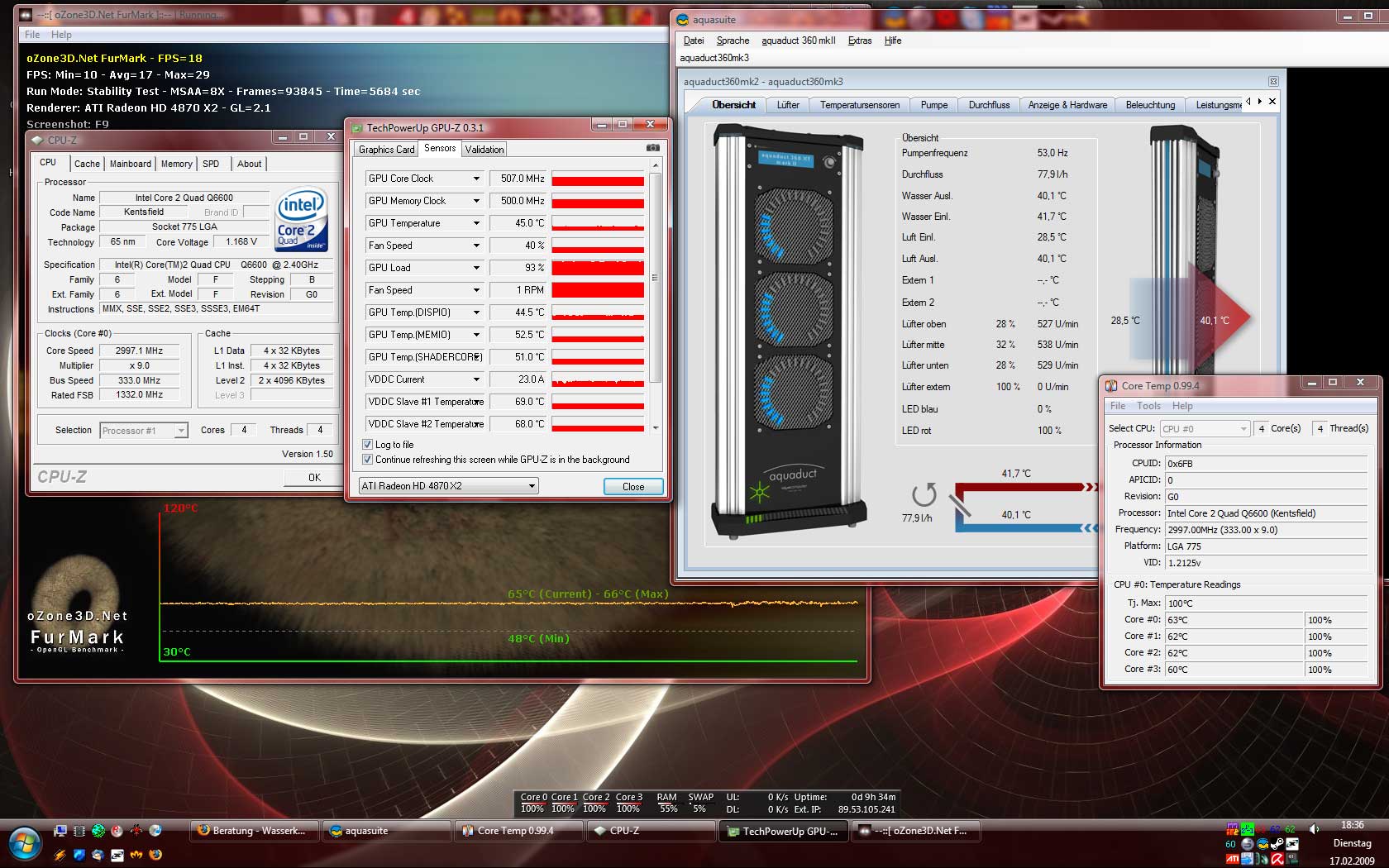Viewport: 1389px width, 868px height.
Task: Click the GPU-Z title bar icon
Action: (x=357, y=127)
